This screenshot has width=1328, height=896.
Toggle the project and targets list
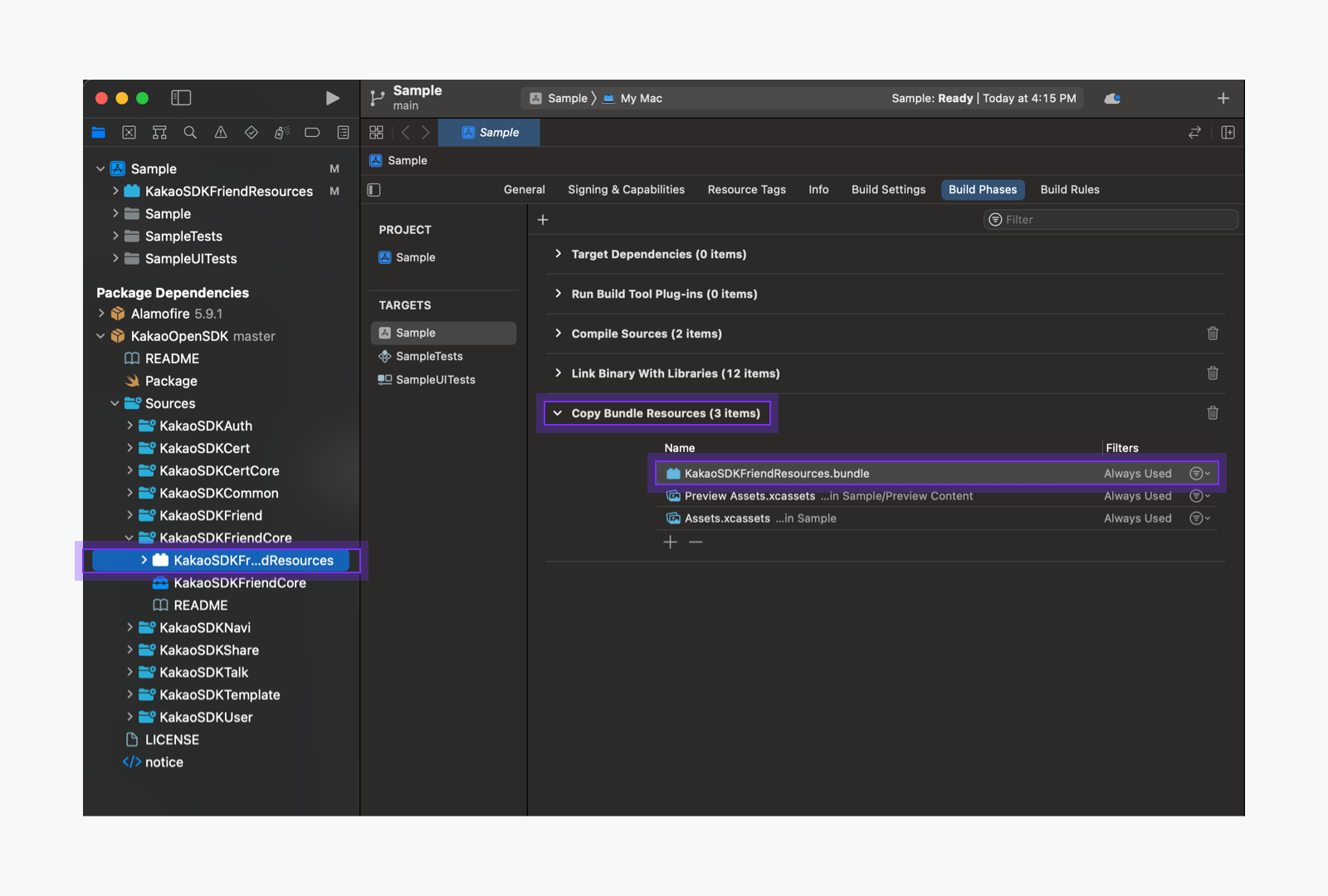[x=374, y=190]
